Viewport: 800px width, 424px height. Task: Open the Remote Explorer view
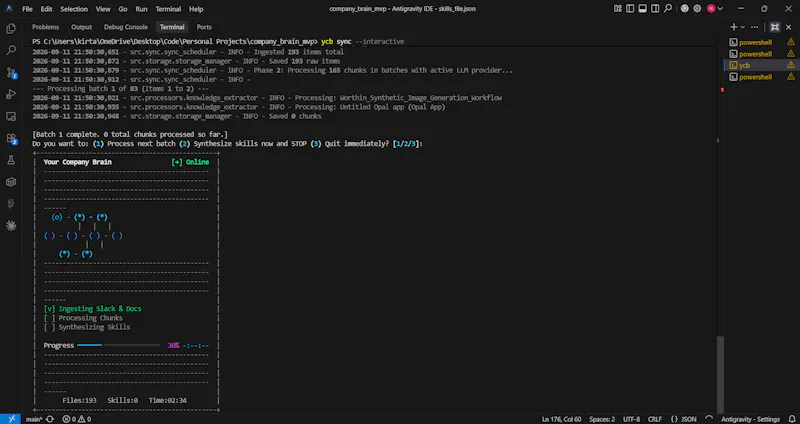click(x=11, y=116)
